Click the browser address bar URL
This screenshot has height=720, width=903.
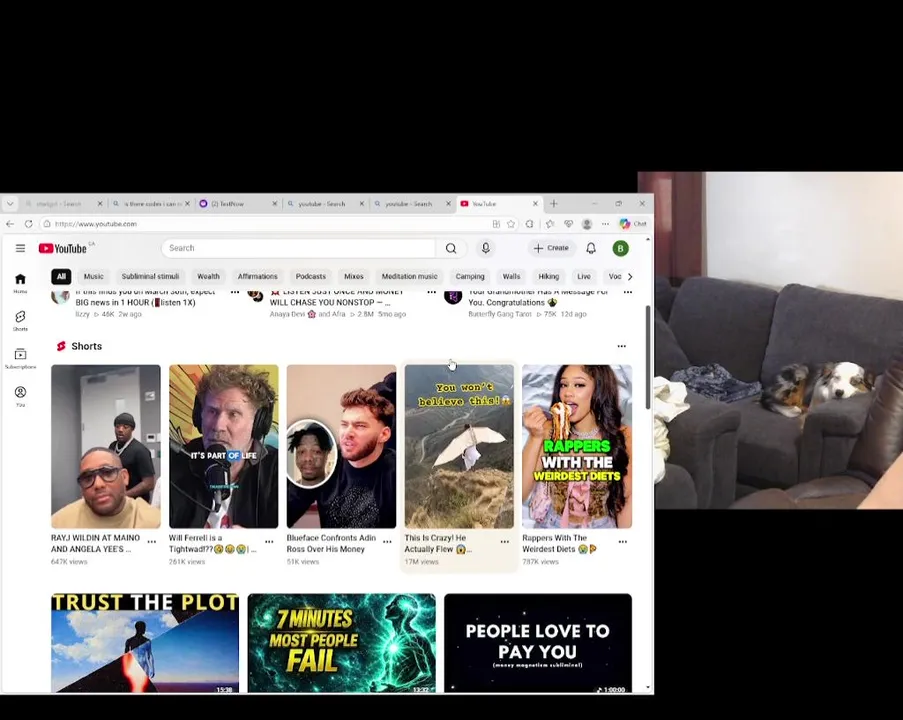96,224
